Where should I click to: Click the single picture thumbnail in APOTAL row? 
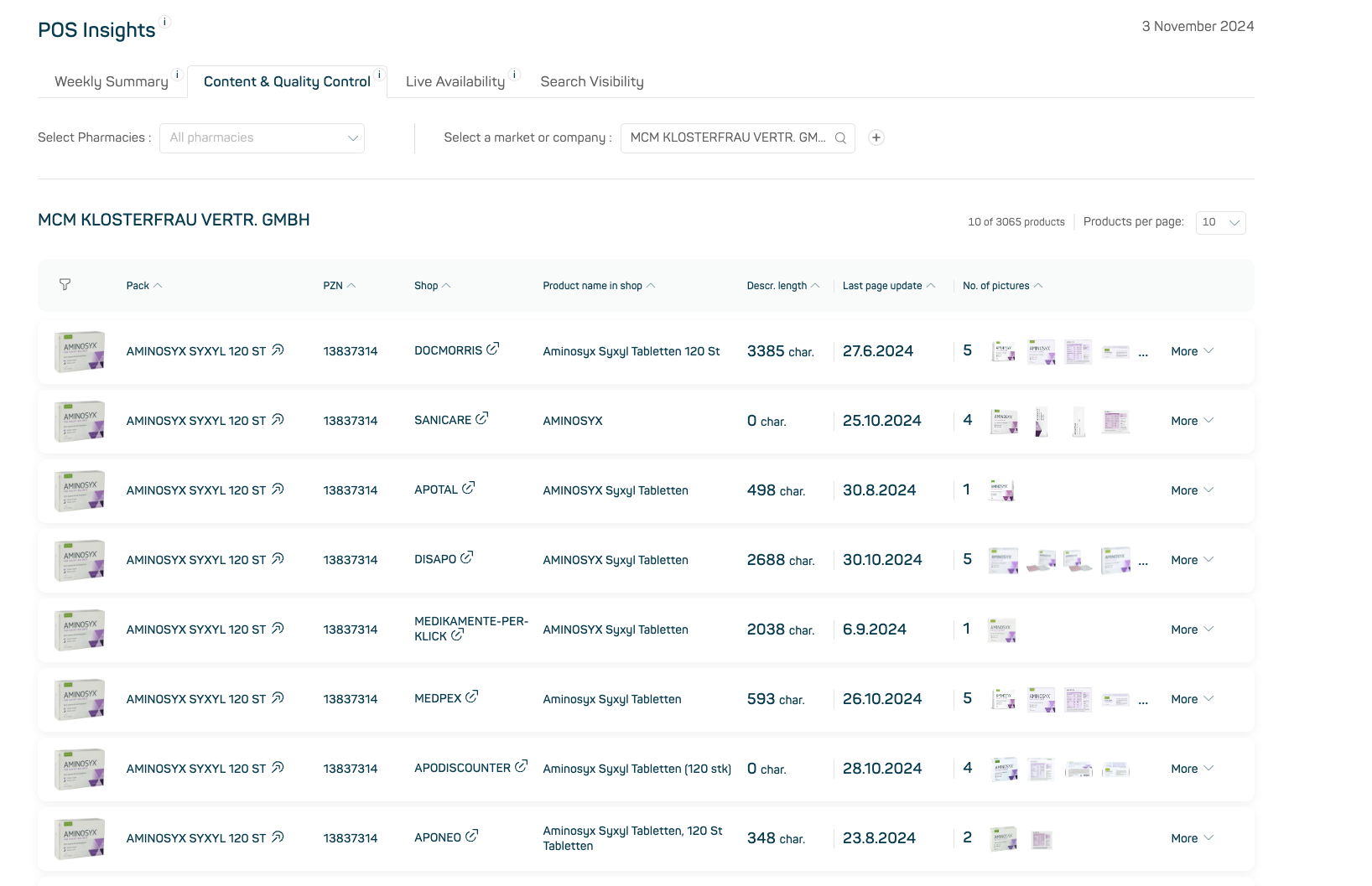tap(1002, 490)
